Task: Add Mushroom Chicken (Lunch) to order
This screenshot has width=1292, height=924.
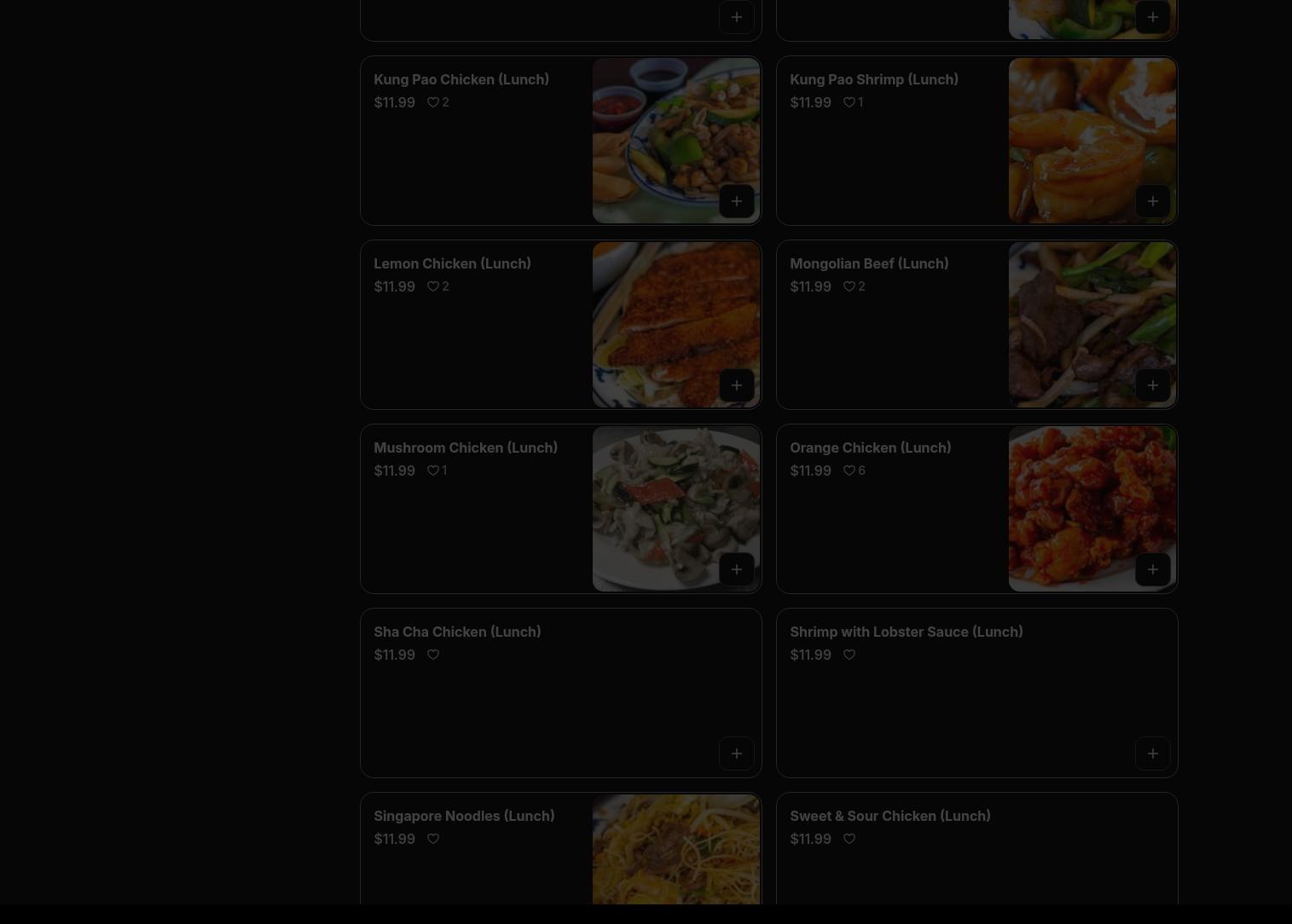Action: tap(736, 569)
